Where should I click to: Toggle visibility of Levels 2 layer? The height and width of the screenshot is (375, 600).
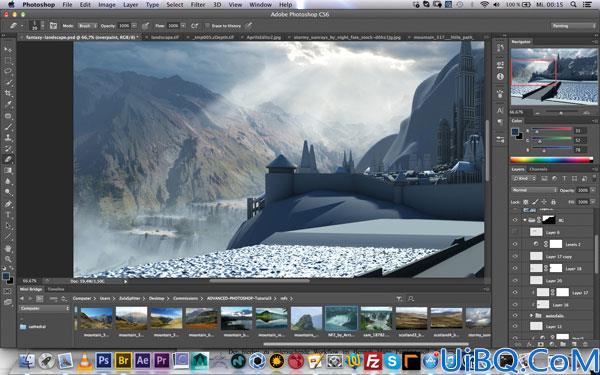(x=515, y=244)
